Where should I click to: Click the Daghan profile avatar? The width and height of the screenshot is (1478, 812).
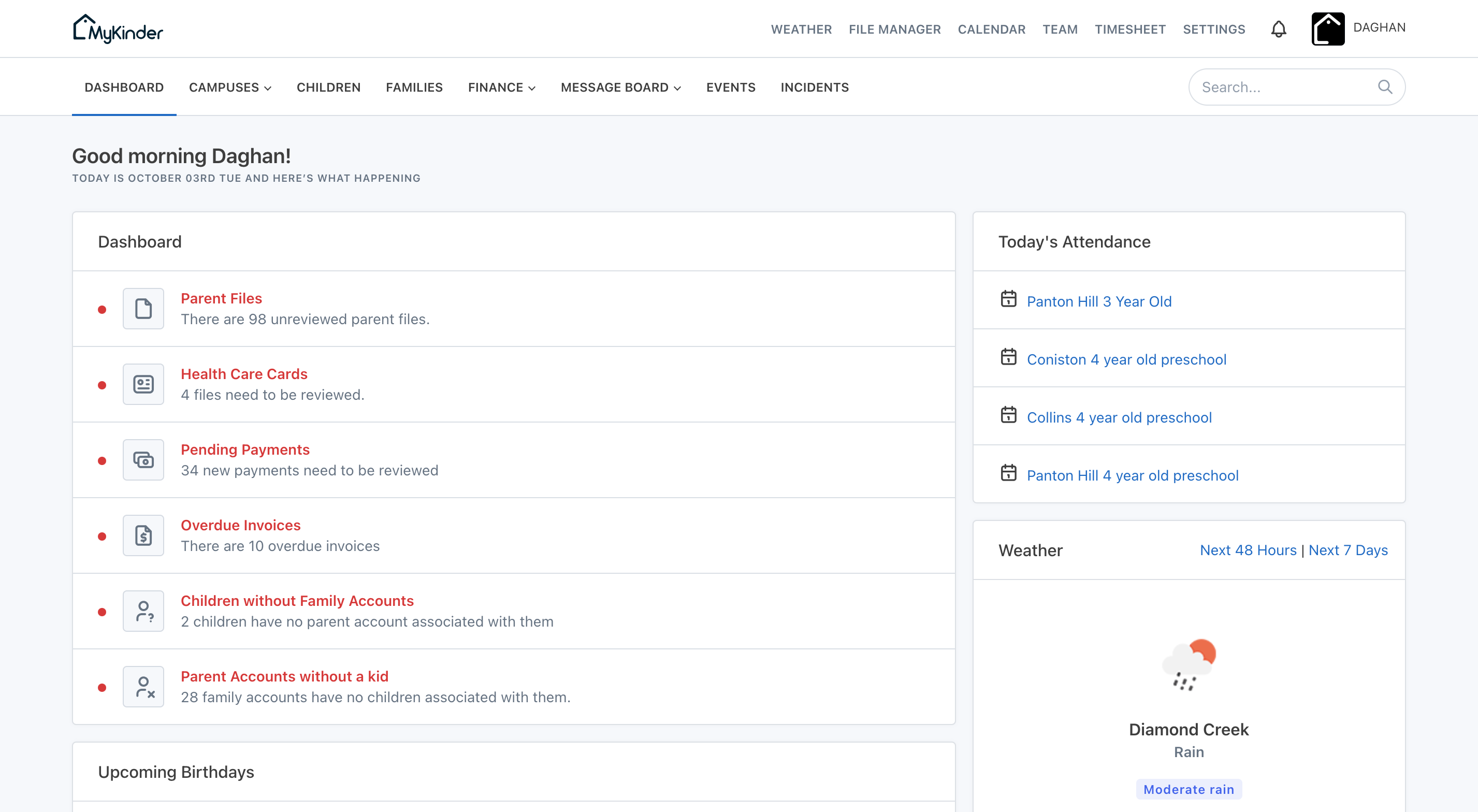coord(1328,28)
